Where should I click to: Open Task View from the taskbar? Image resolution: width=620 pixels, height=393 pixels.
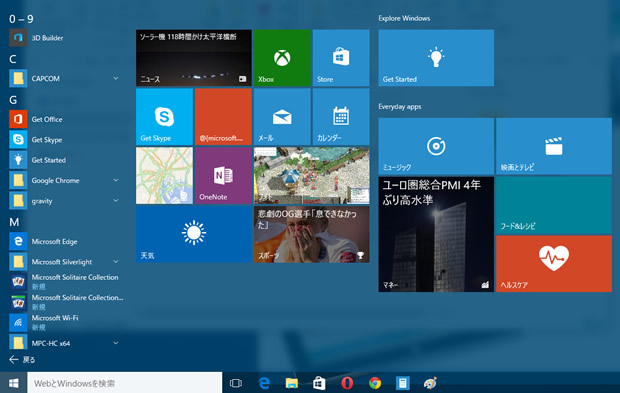coord(236,383)
